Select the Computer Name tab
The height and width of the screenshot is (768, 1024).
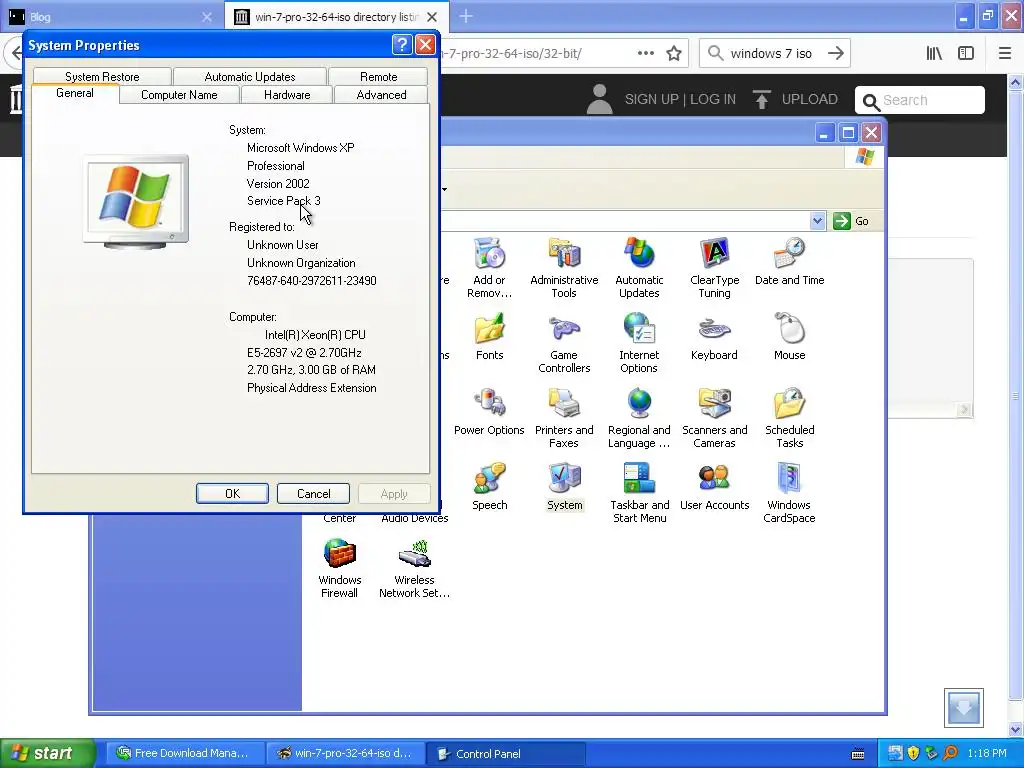tap(179, 95)
